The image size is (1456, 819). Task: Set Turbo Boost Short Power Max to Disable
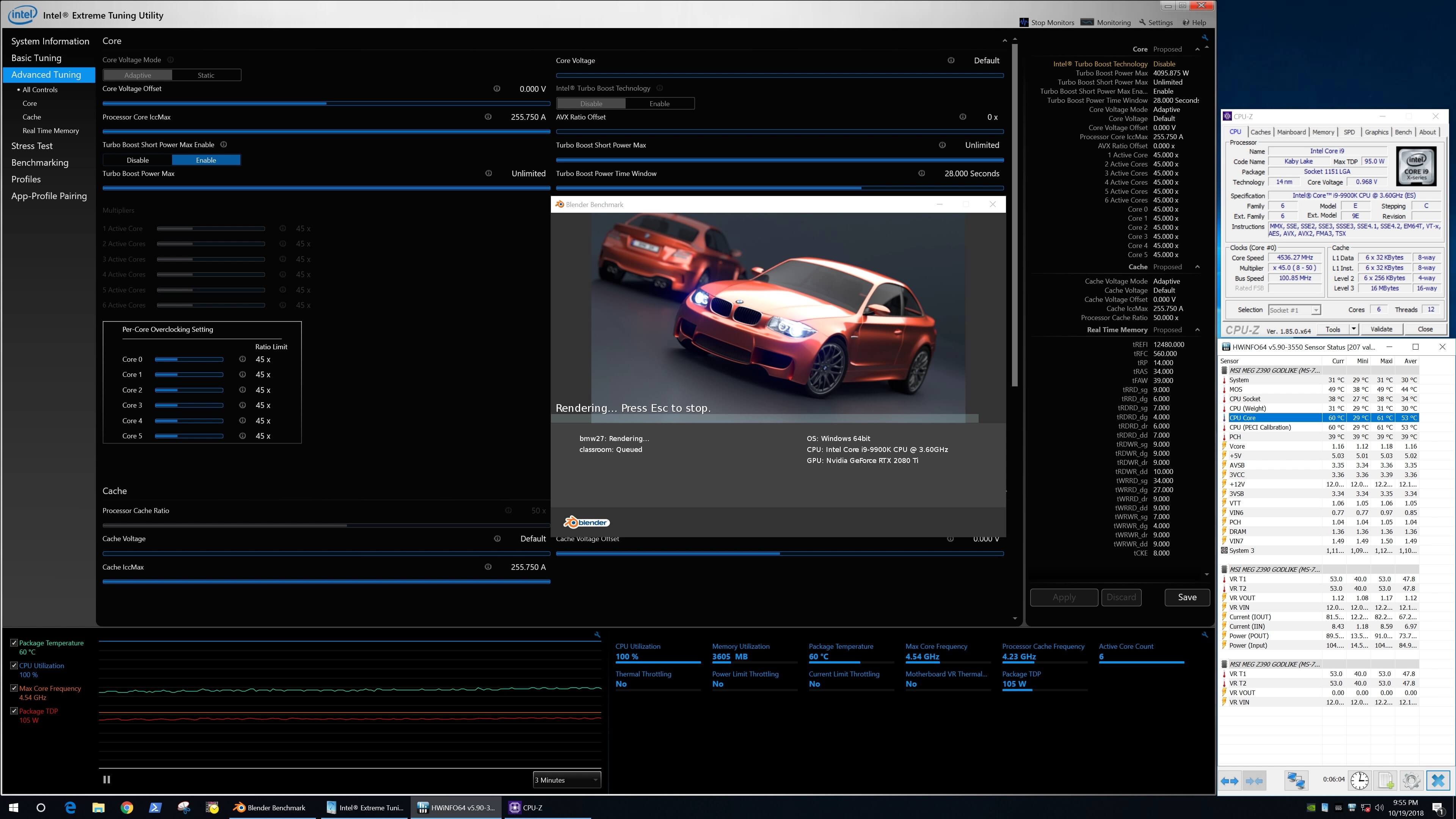[x=138, y=160]
